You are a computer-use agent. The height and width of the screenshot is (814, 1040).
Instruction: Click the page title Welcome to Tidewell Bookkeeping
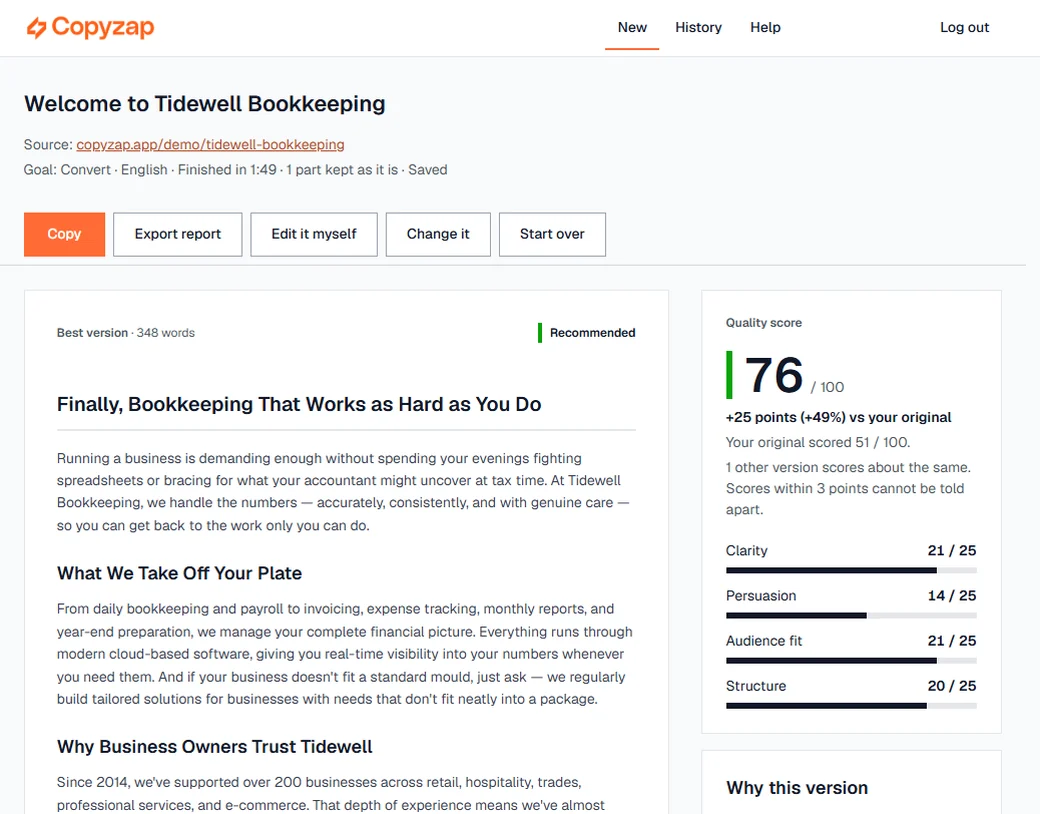coord(205,104)
